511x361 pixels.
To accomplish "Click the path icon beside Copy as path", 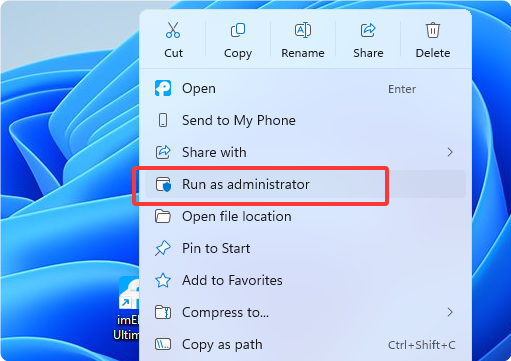I will pyautogui.click(x=163, y=344).
